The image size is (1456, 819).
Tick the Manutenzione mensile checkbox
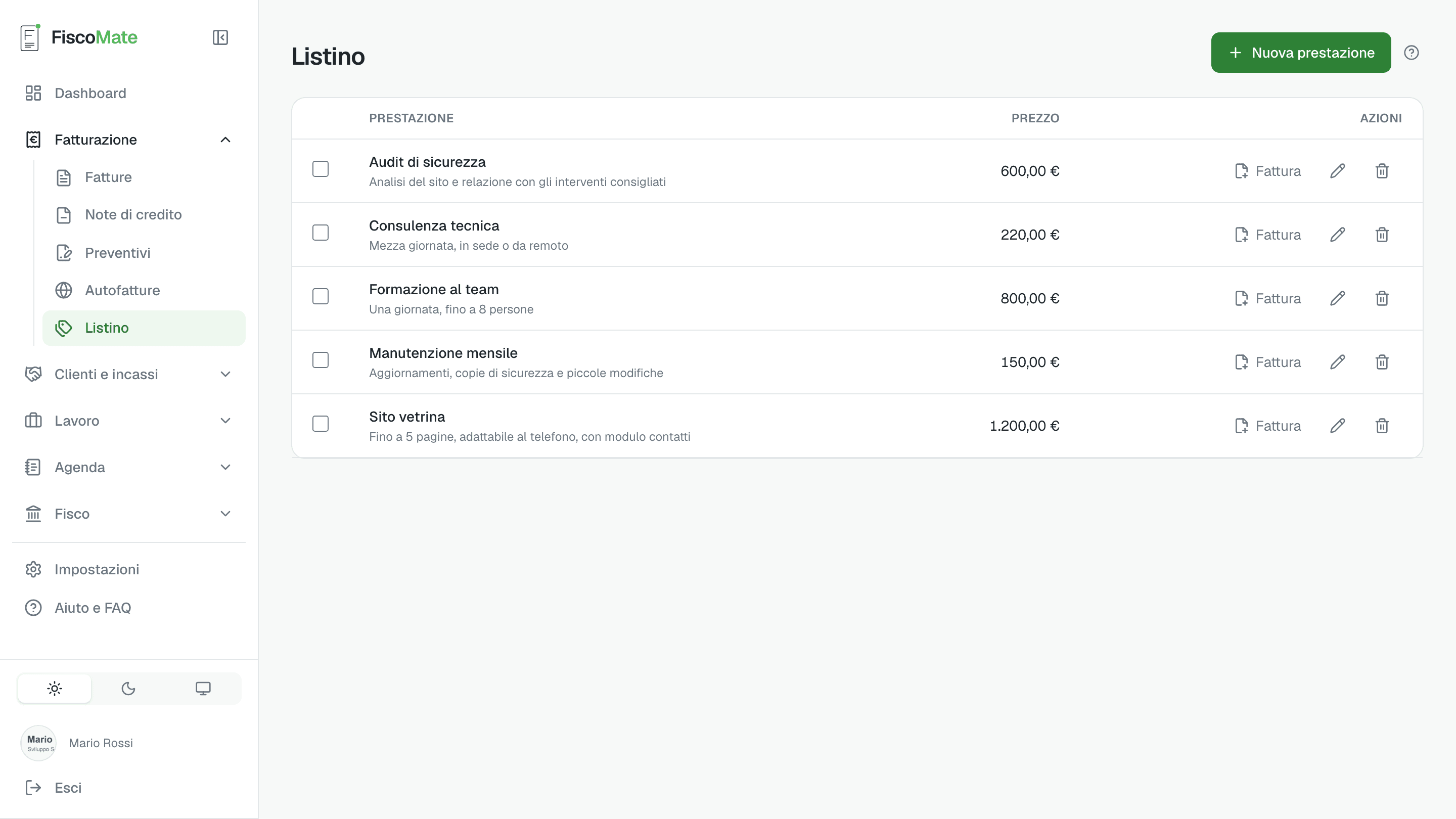[321, 360]
